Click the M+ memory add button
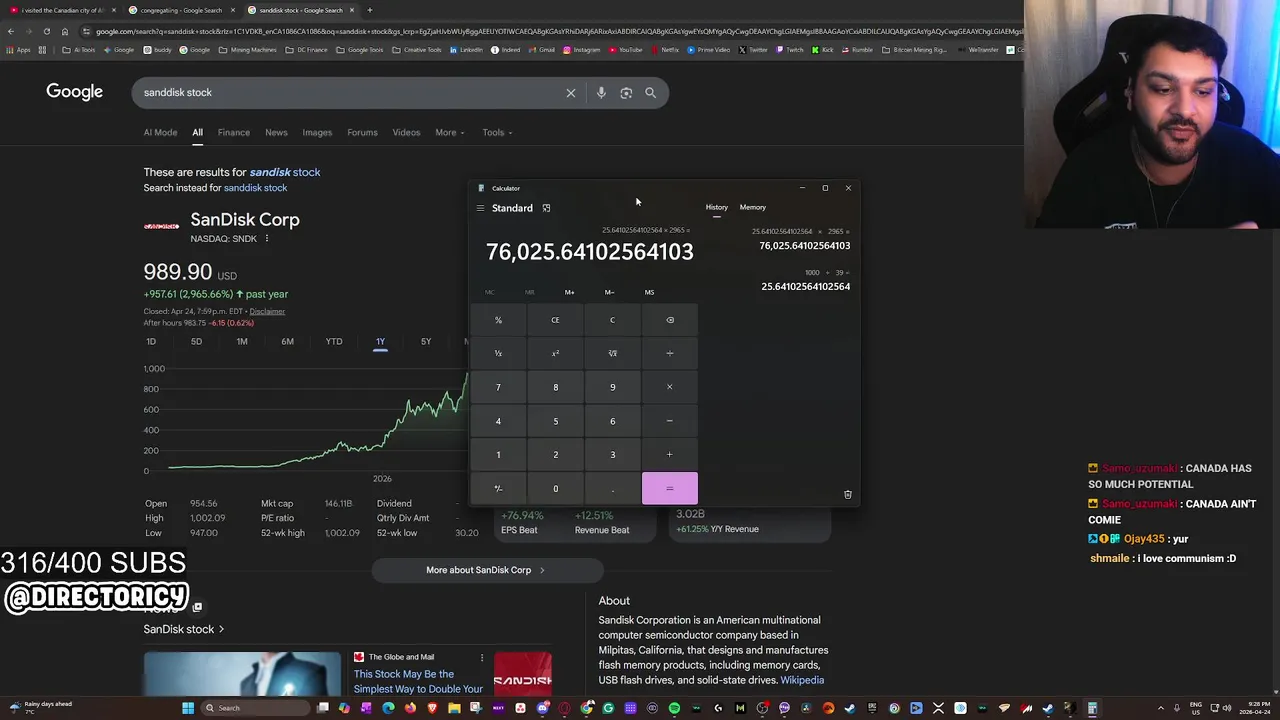 (x=569, y=292)
